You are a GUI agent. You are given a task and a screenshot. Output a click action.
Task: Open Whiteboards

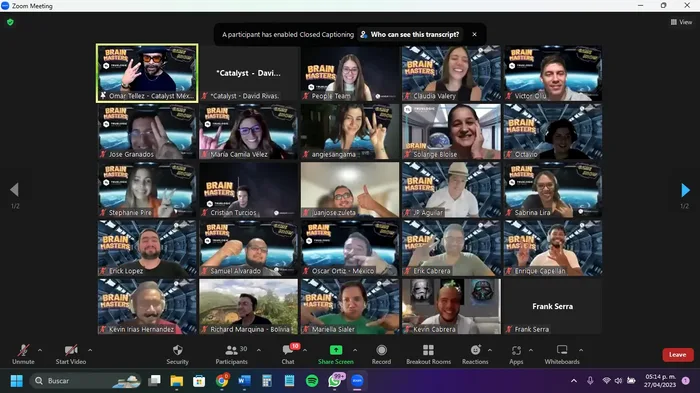pyautogui.click(x=562, y=355)
